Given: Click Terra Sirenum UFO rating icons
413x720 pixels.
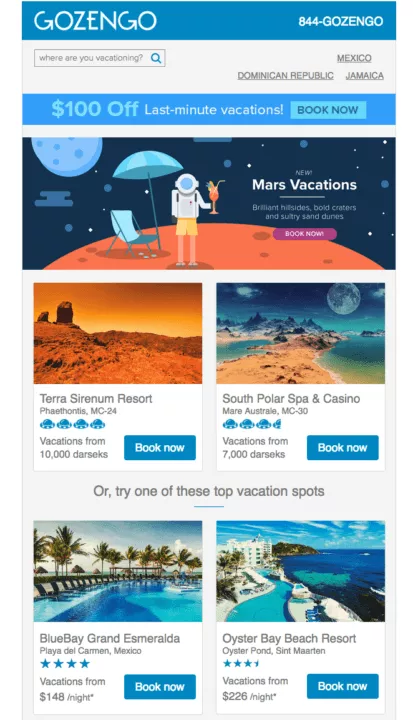Looking at the screenshot, I should tap(73, 424).
